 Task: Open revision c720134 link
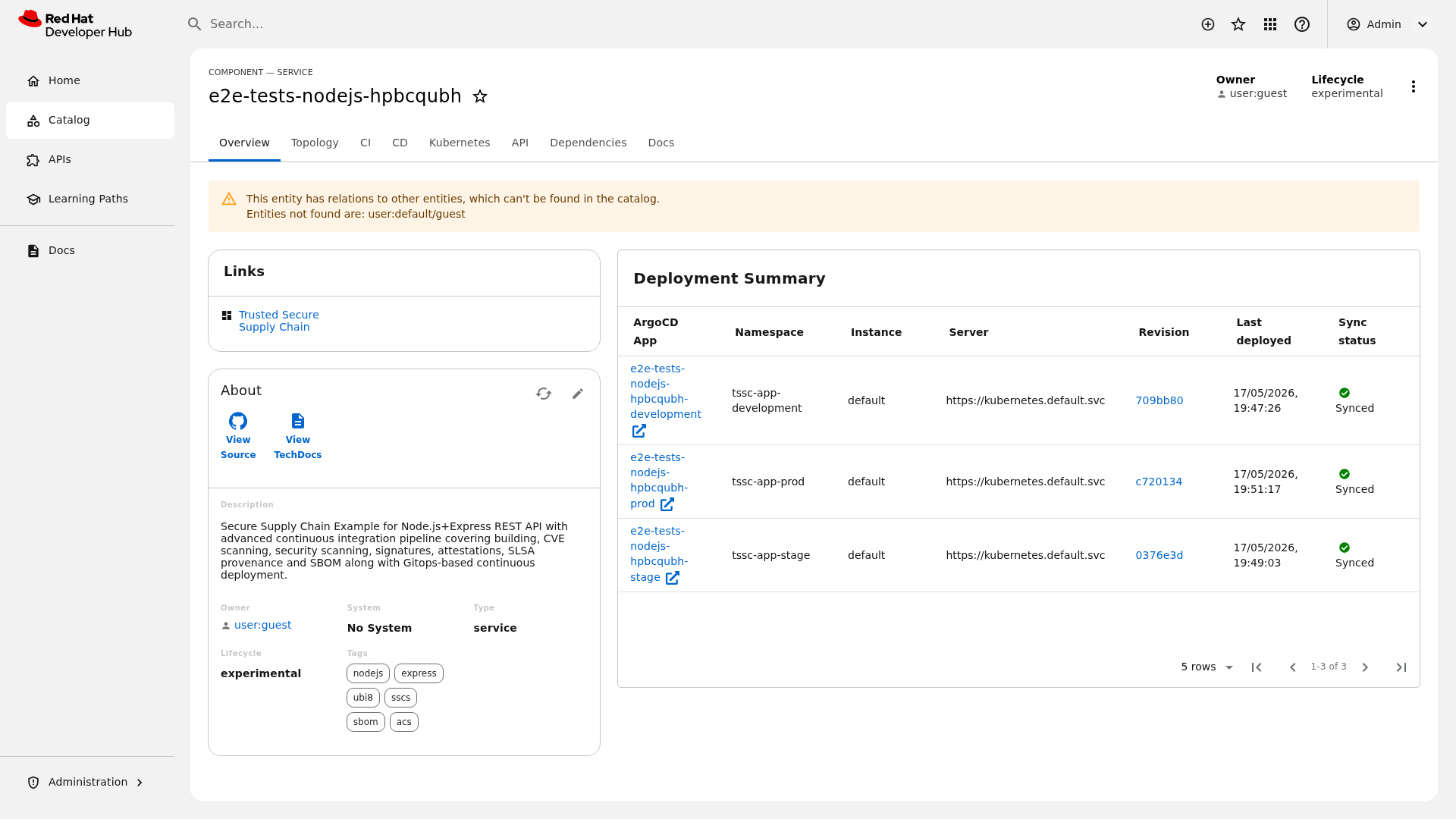coord(1159,482)
